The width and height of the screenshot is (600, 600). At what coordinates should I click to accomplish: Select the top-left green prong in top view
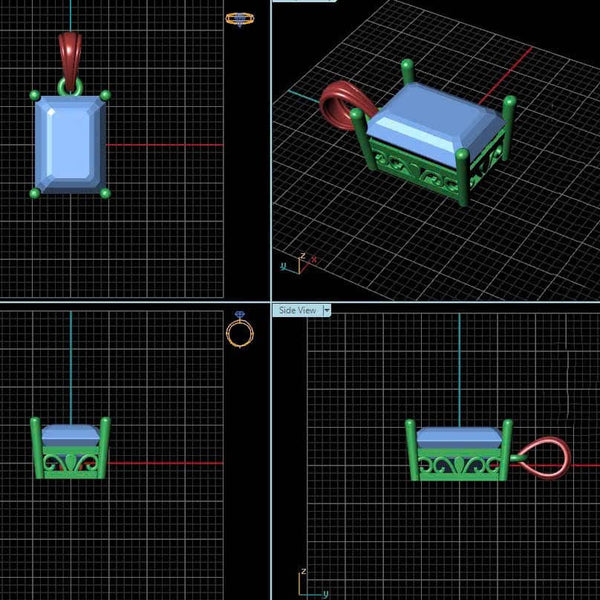35,96
